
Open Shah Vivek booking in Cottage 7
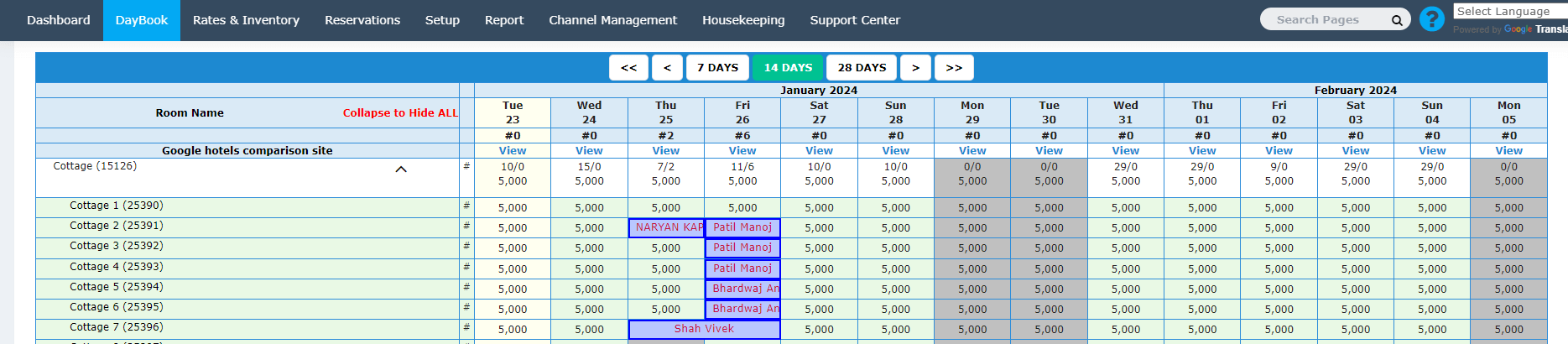704,329
